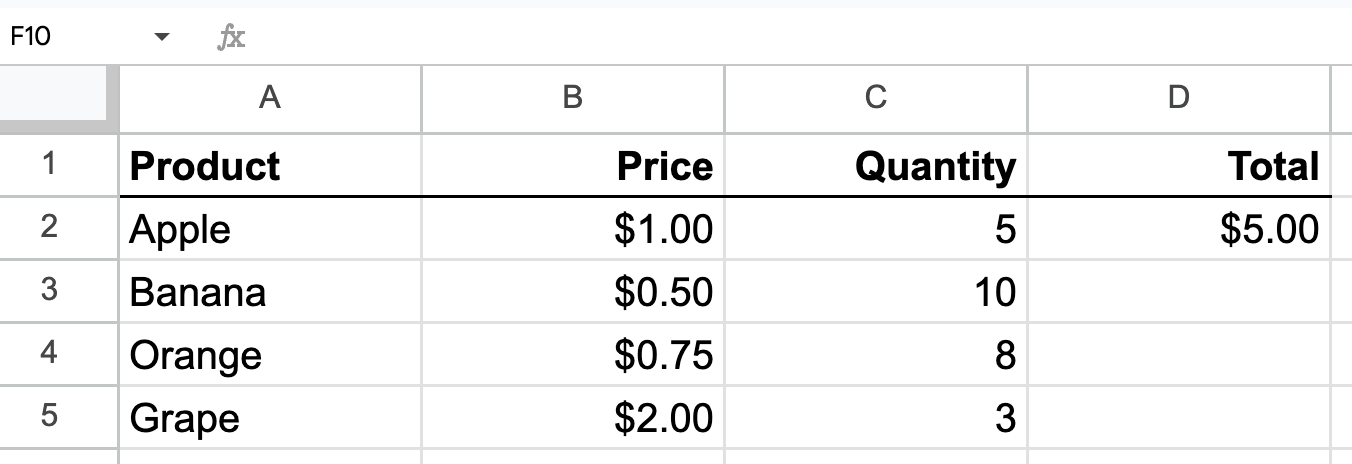Open the name box dropdown arrow
Image resolution: width=1352 pixels, height=464 pixels.
(x=161, y=38)
